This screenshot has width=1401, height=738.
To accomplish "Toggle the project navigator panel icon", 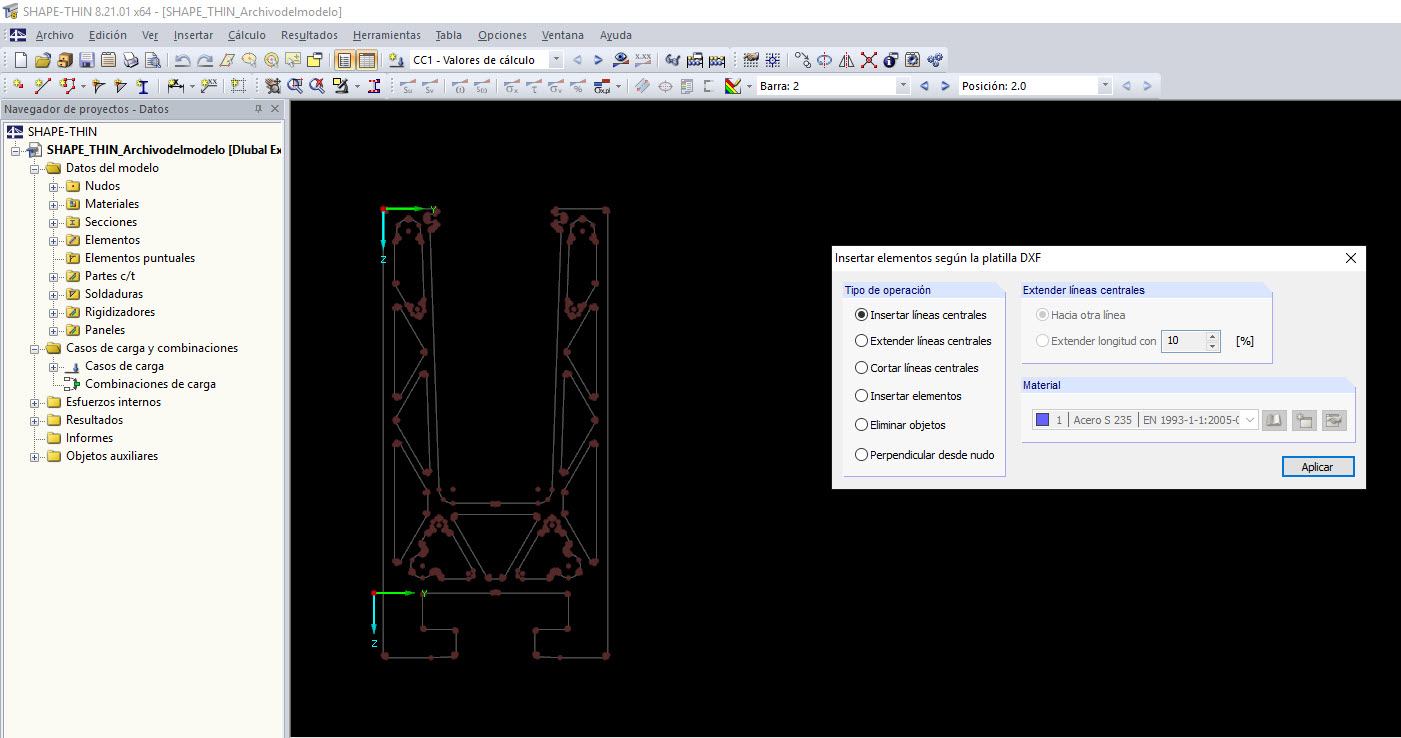I will 344,60.
